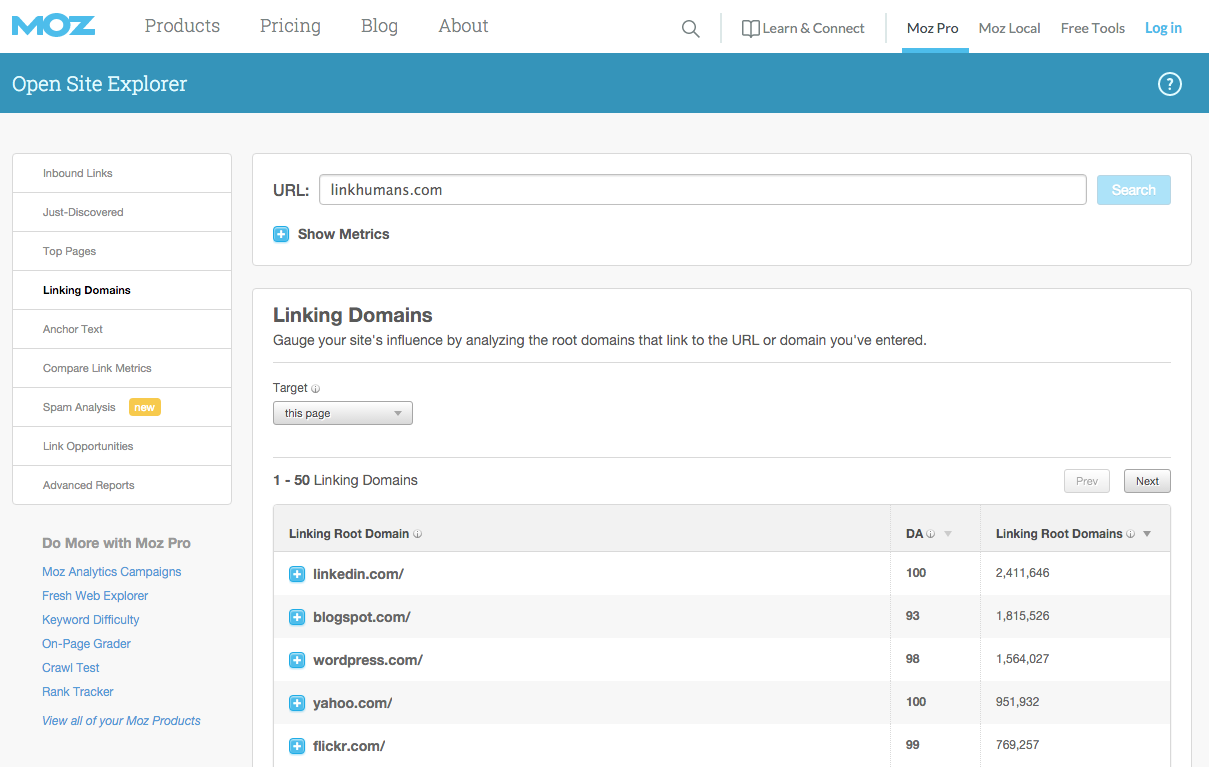Screen dimensions: 1209x767
Task: Expand the blogspot.com/ row
Action: pyautogui.click(x=297, y=617)
